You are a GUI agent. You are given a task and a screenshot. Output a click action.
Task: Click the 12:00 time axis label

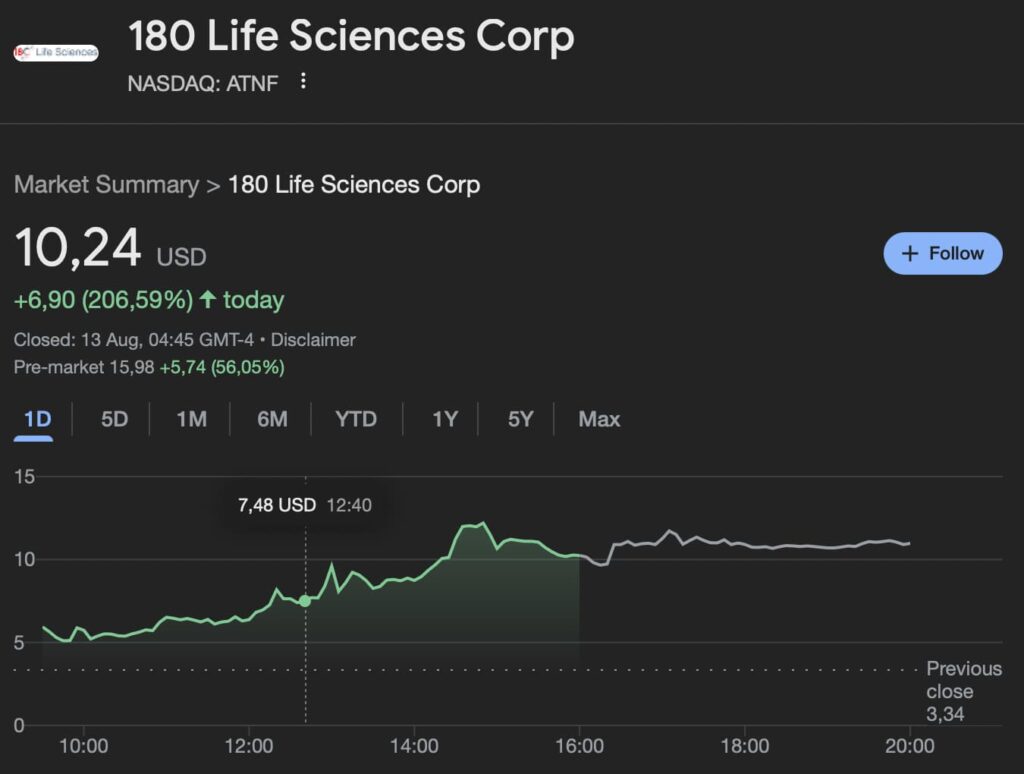click(x=249, y=746)
